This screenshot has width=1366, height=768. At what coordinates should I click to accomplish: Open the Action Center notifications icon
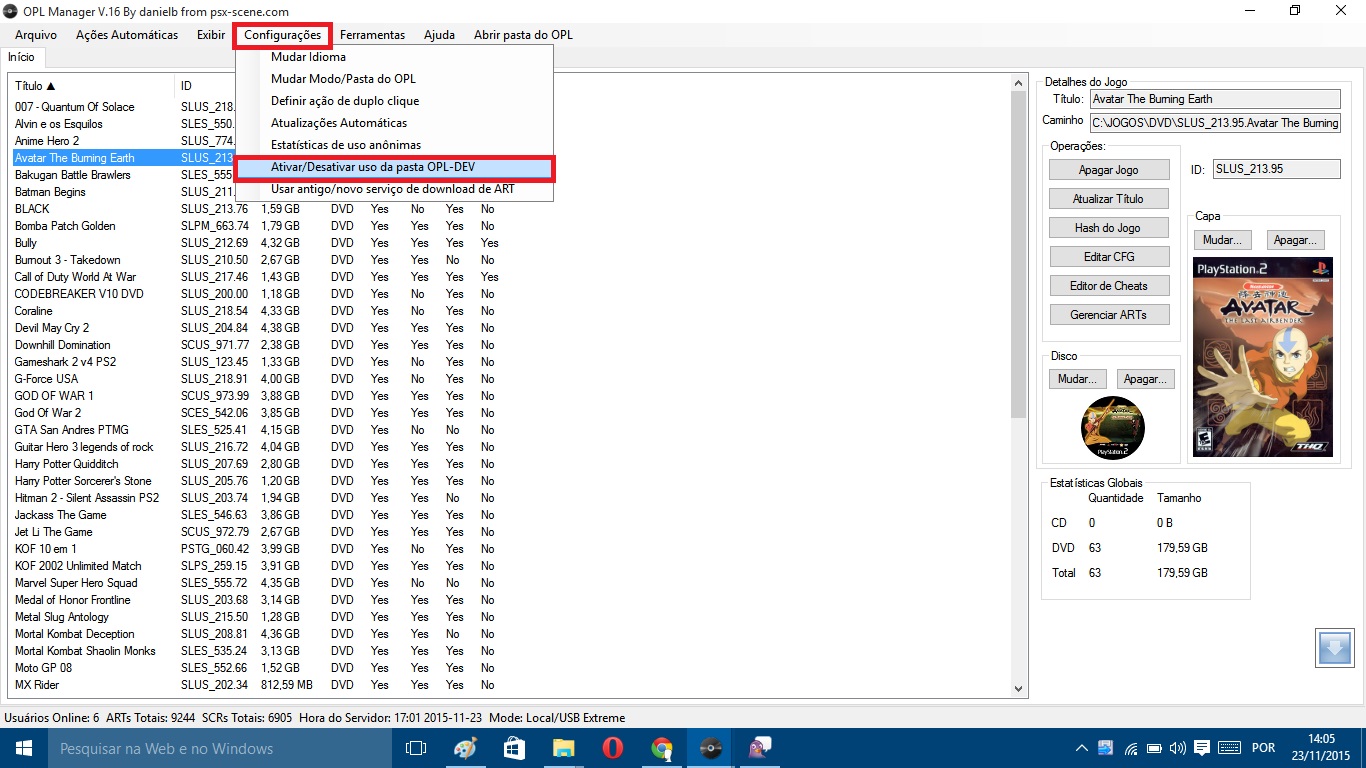[x=1203, y=748]
